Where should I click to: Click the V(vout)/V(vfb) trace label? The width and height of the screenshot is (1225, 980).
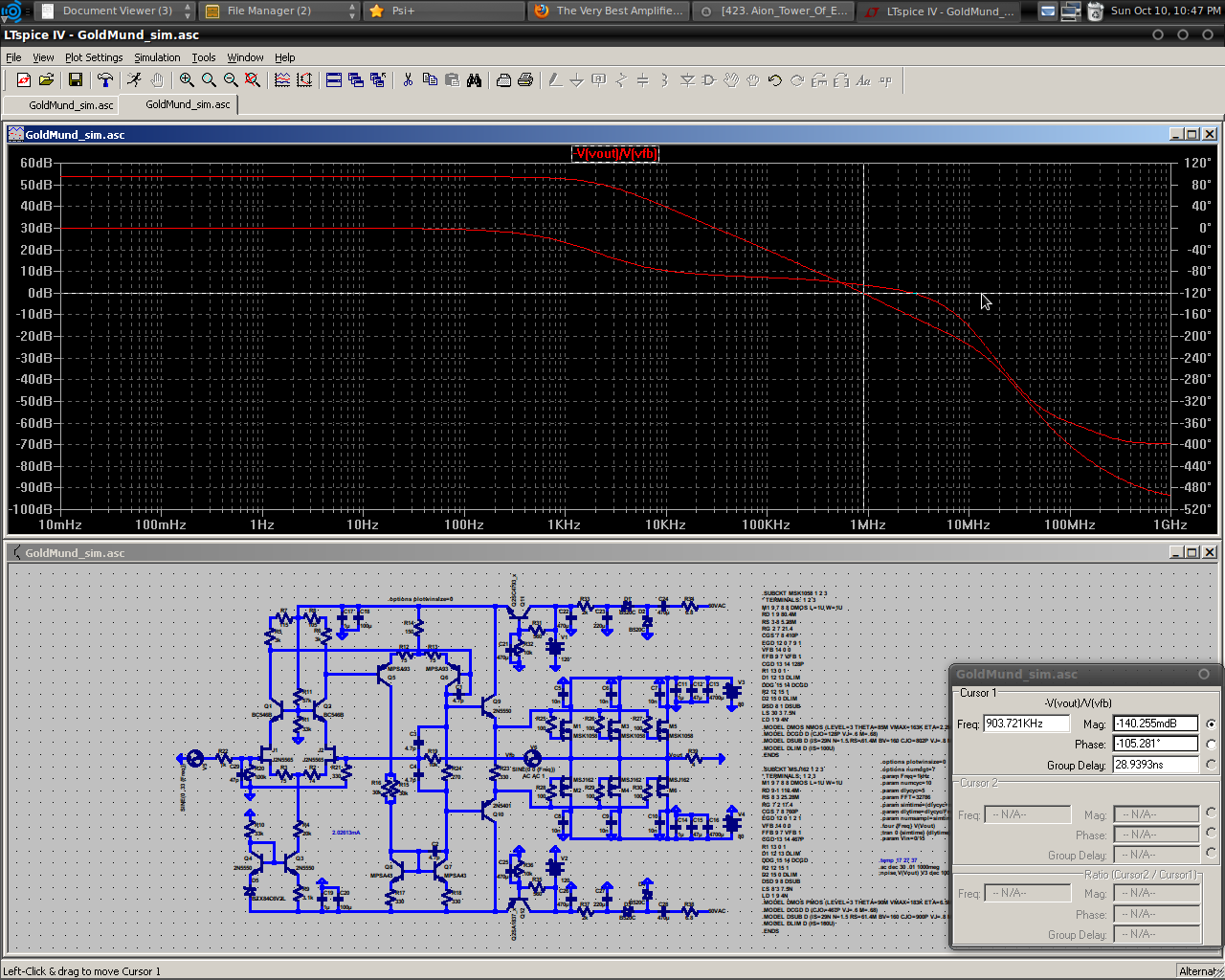615,154
